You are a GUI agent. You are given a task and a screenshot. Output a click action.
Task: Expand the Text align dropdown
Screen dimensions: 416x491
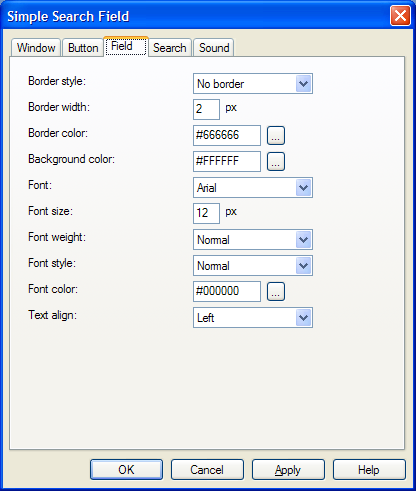click(x=253, y=317)
